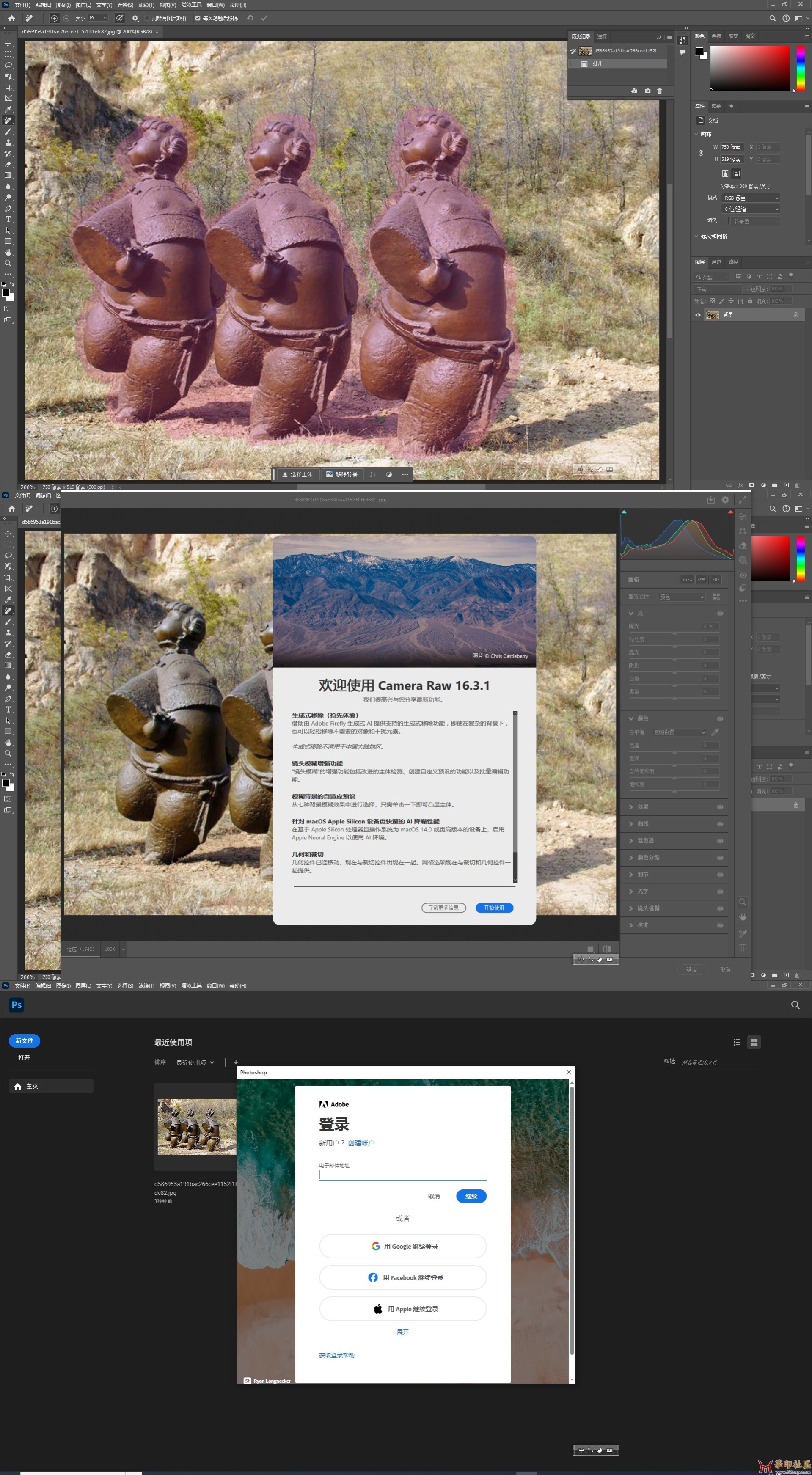Toggle eye for 颜色 panel in Camera Raw
The height and width of the screenshot is (1475, 812).
(720, 718)
